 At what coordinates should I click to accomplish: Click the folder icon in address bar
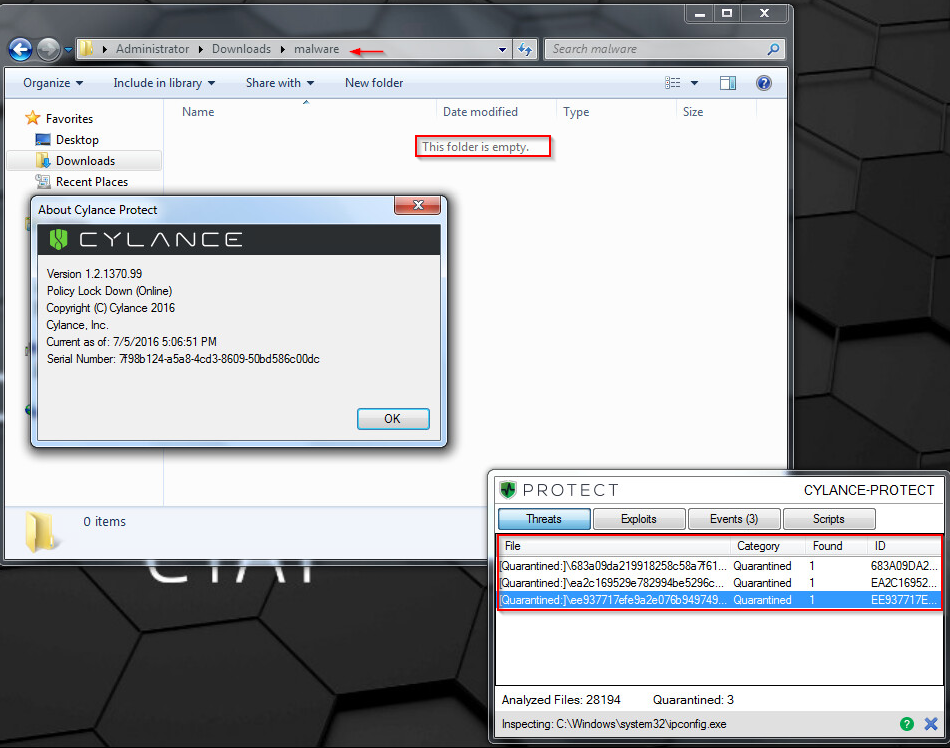click(87, 48)
